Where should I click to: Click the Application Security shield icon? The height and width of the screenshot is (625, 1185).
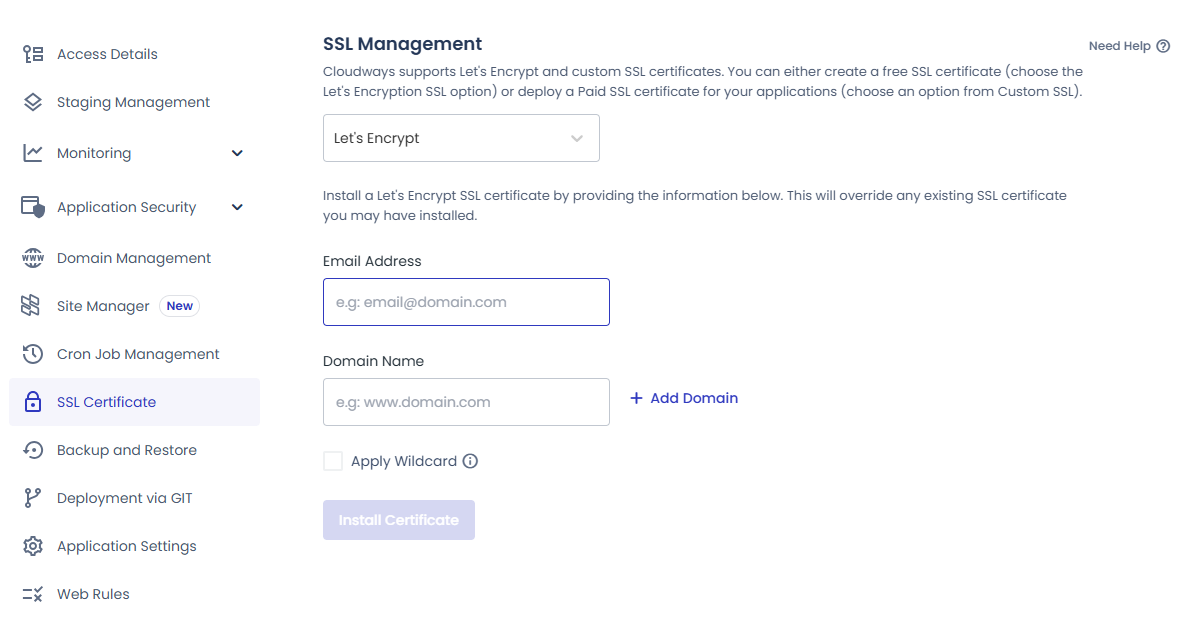[32, 206]
